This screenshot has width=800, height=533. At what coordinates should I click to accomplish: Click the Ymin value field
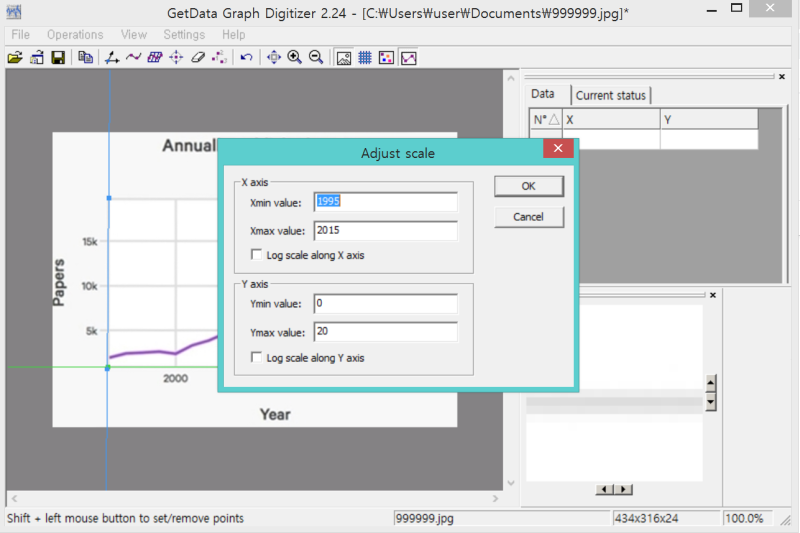pyautogui.click(x=386, y=303)
